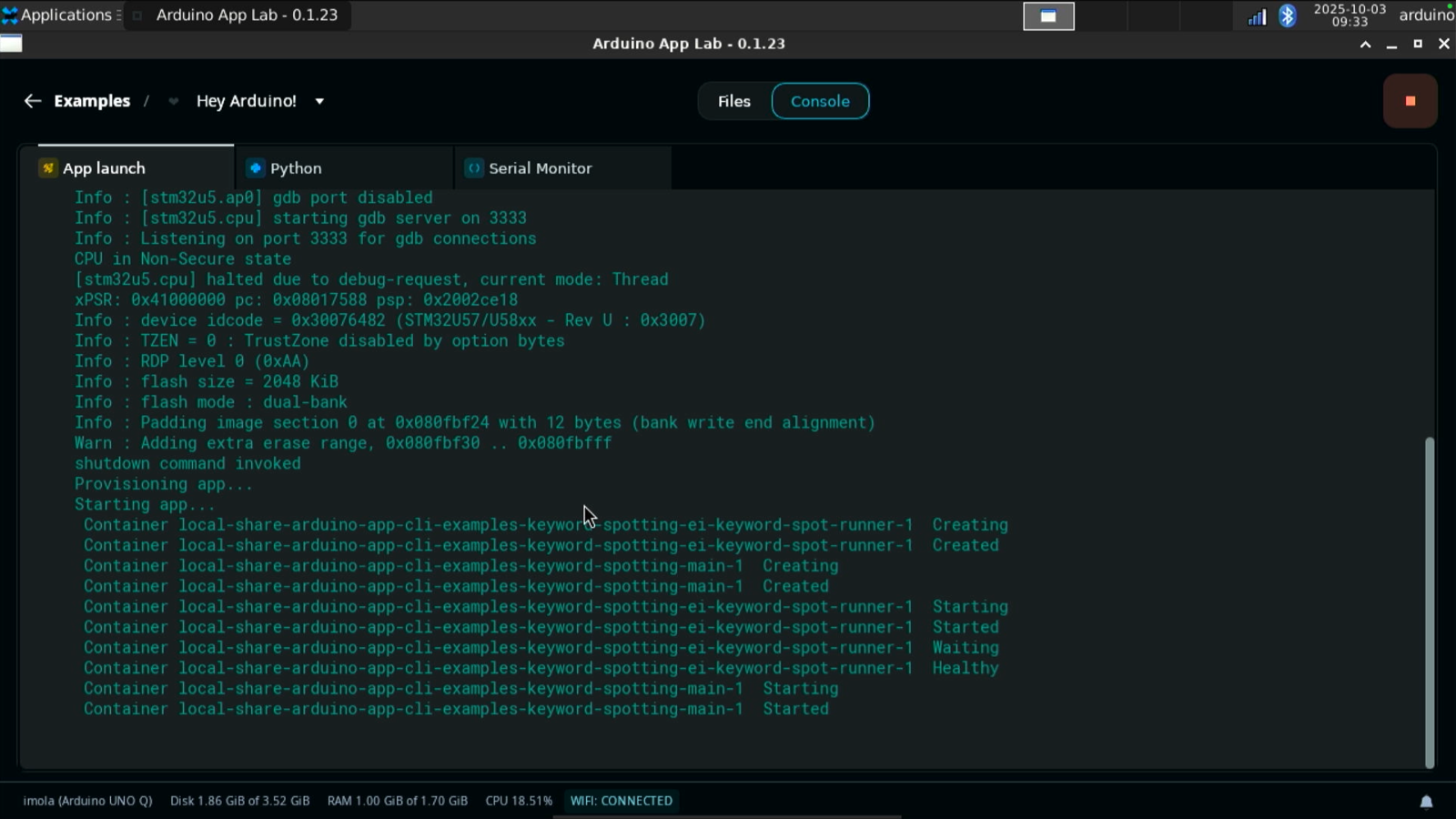
Task: Click the console vertical scrollbar thumb
Action: [1429, 602]
